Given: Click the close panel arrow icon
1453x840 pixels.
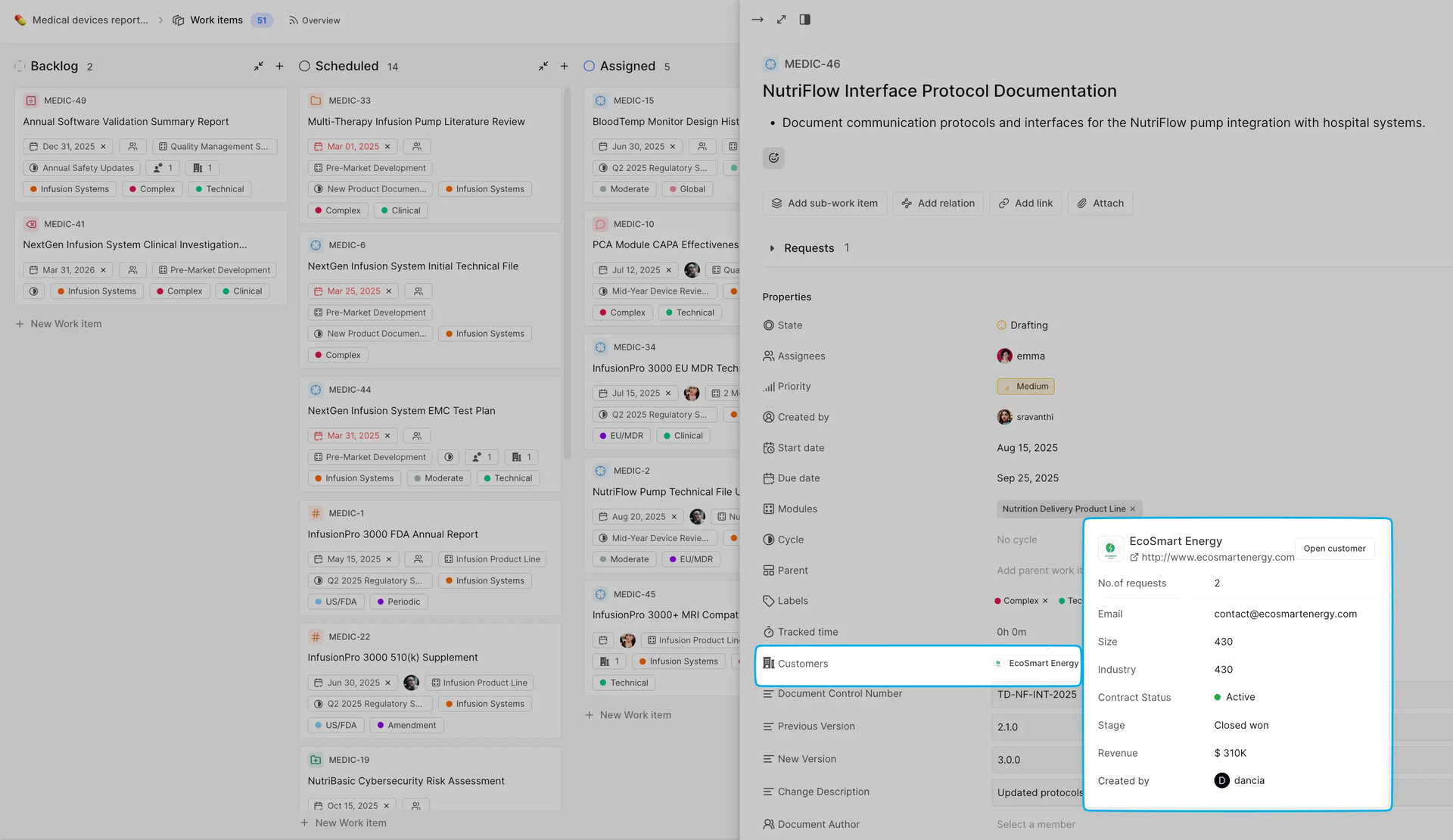Looking at the screenshot, I should tap(758, 20).
